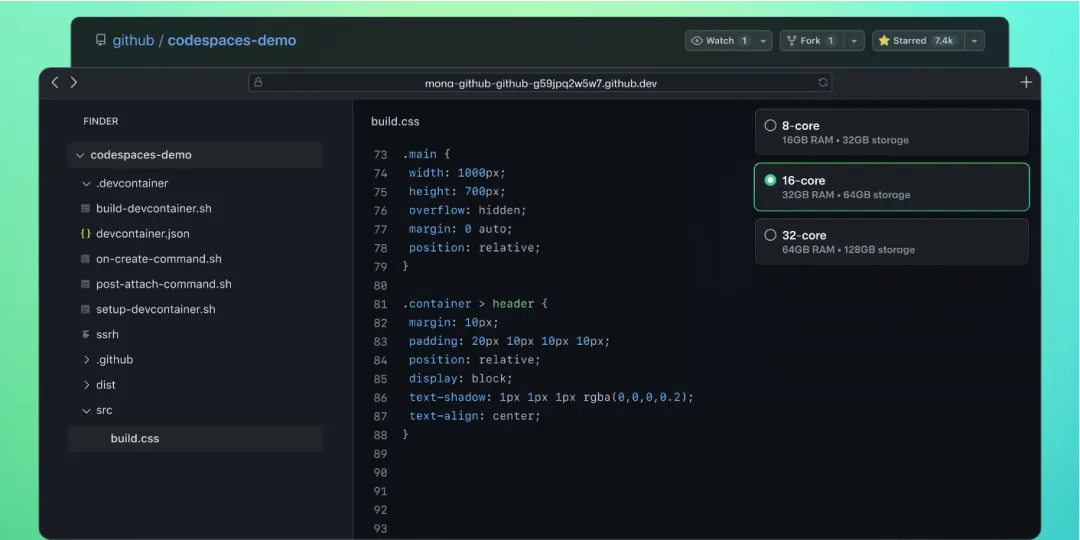Select the 8-core machine option
Screen dimensions: 1080x540
[x=770, y=126]
